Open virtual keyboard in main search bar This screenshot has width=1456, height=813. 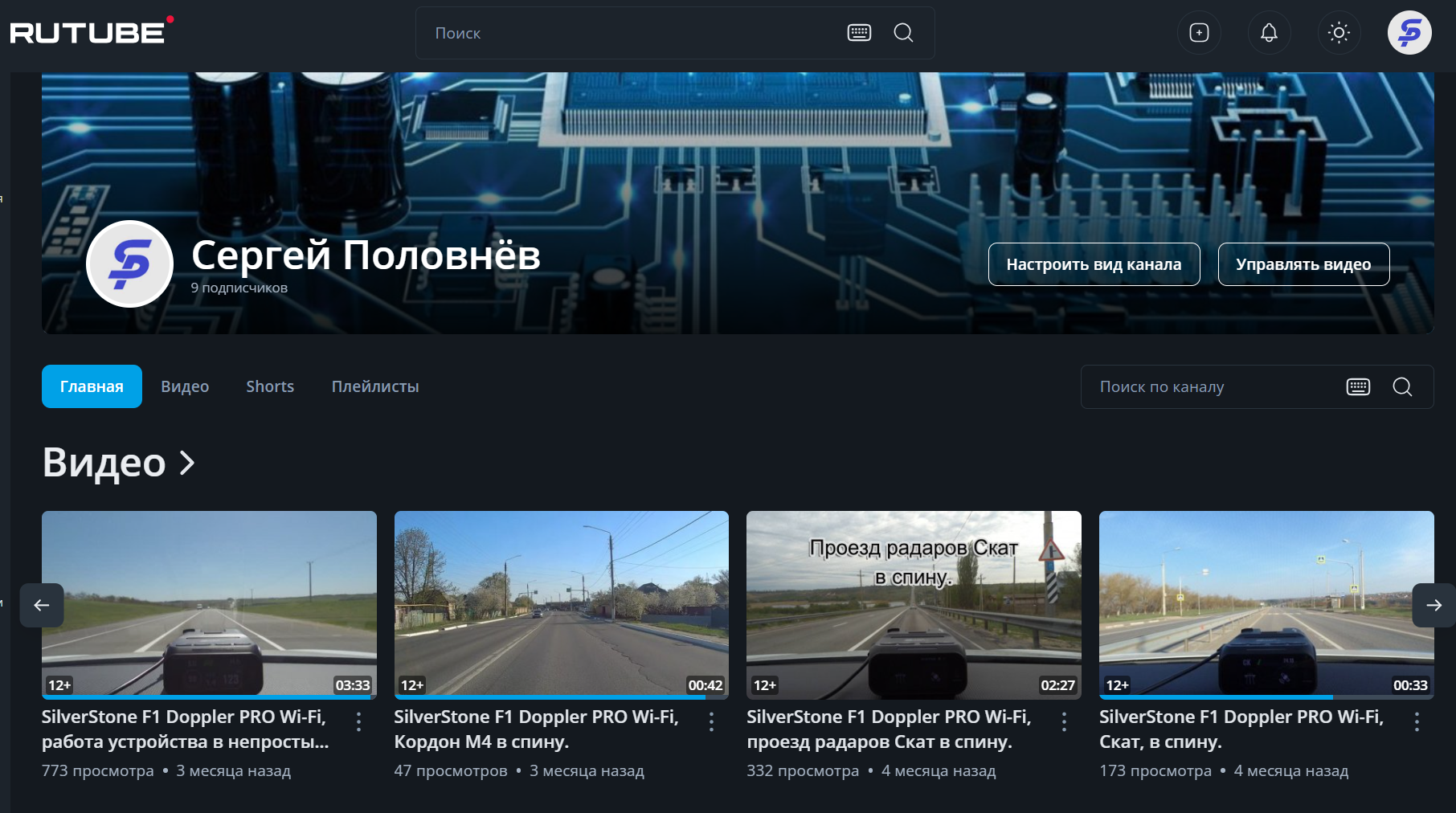tap(859, 33)
